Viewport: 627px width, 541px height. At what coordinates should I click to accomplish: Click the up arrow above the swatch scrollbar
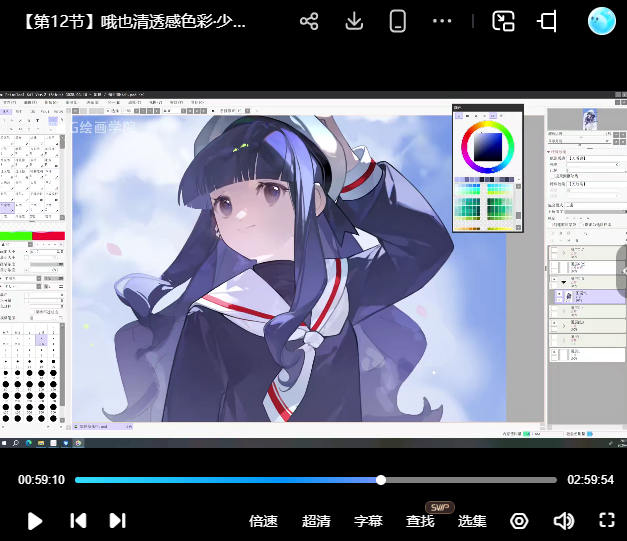coord(518,186)
